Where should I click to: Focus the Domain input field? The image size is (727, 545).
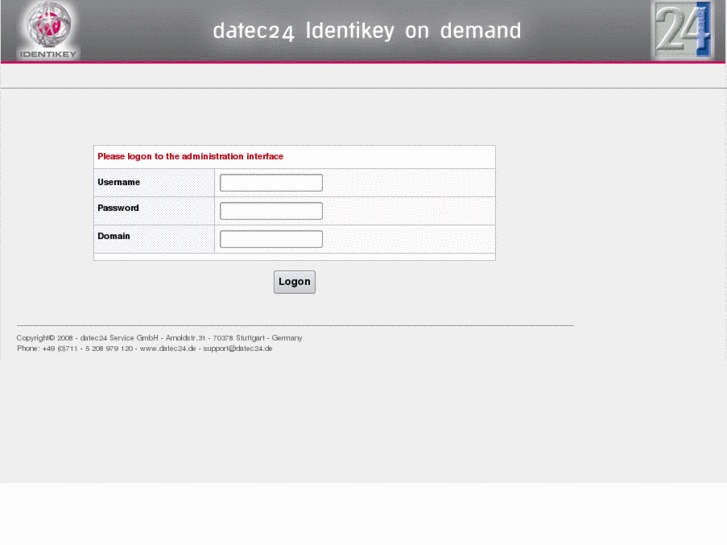point(271,239)
